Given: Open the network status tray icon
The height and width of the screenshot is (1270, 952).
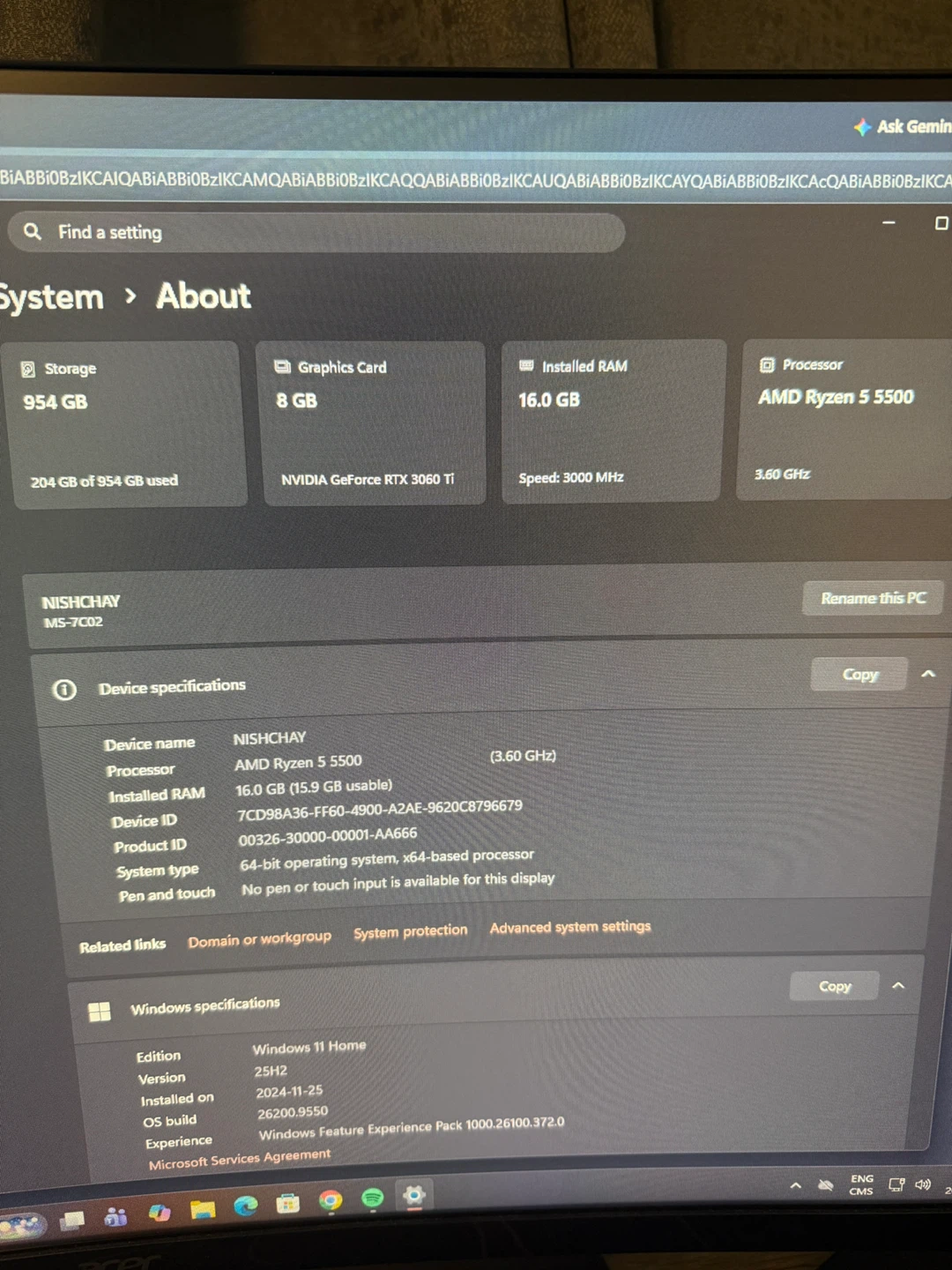Looking at the screenshot, I should coord(896,1184).
